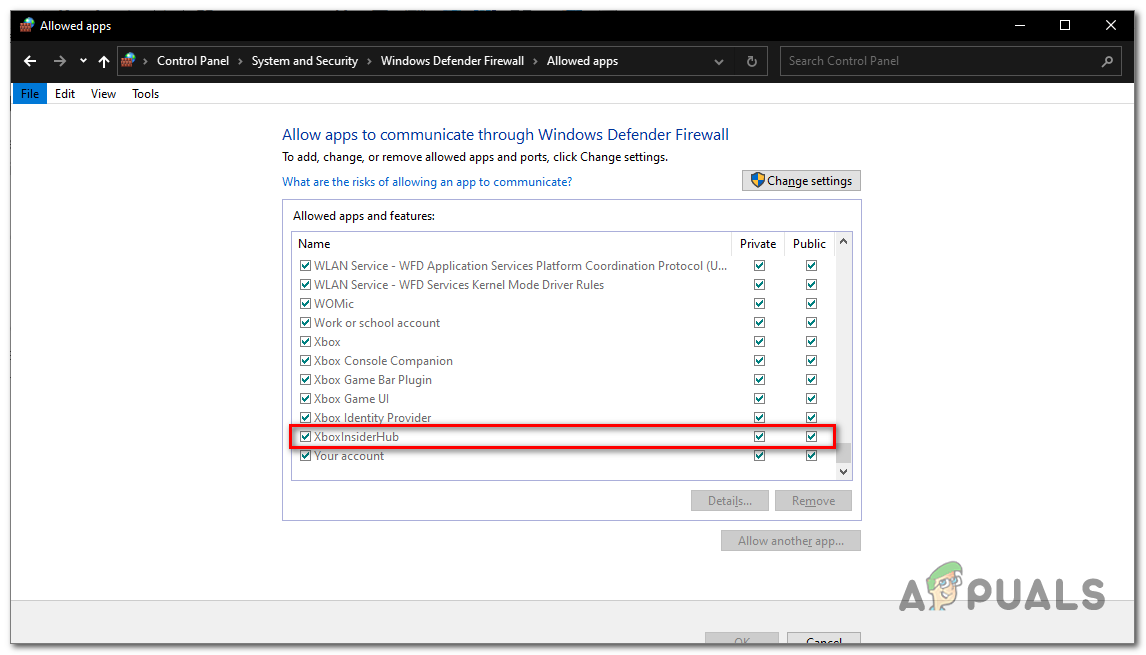Click the Control Panel icon in address bar
The width and height of the screenshot is (1146, 655).
(129, 61)
